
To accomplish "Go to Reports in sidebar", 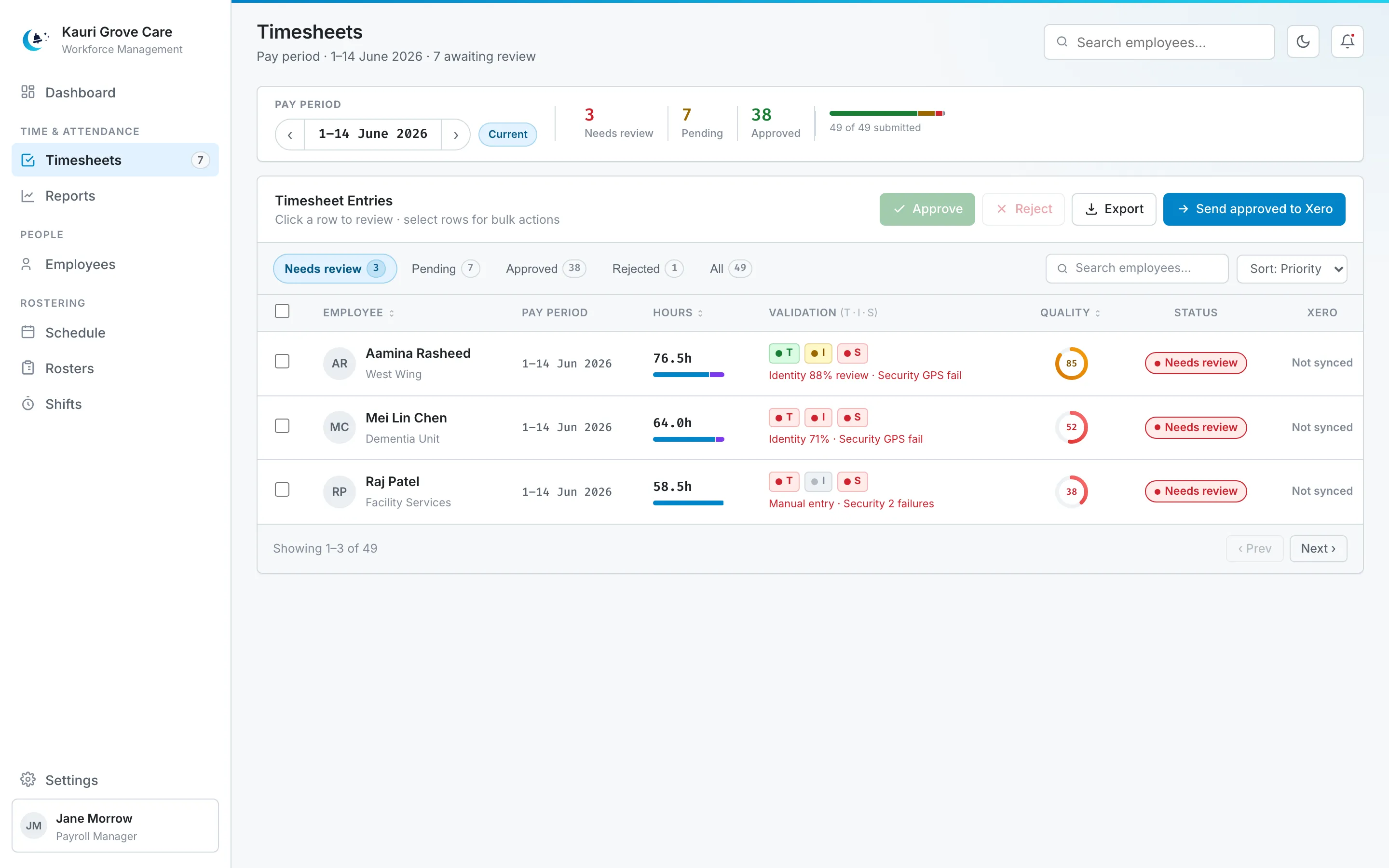I will point(115,196).
